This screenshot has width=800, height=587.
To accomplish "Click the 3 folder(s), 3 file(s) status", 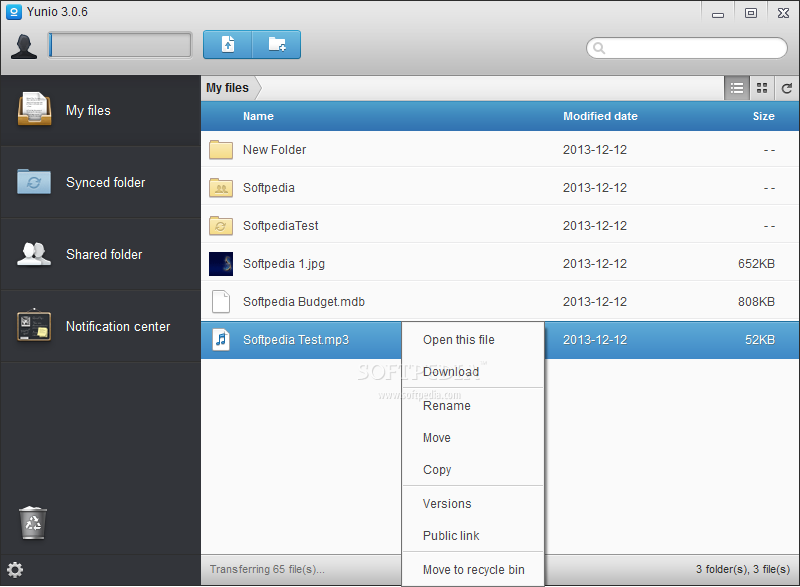I will tap(743, 569).
